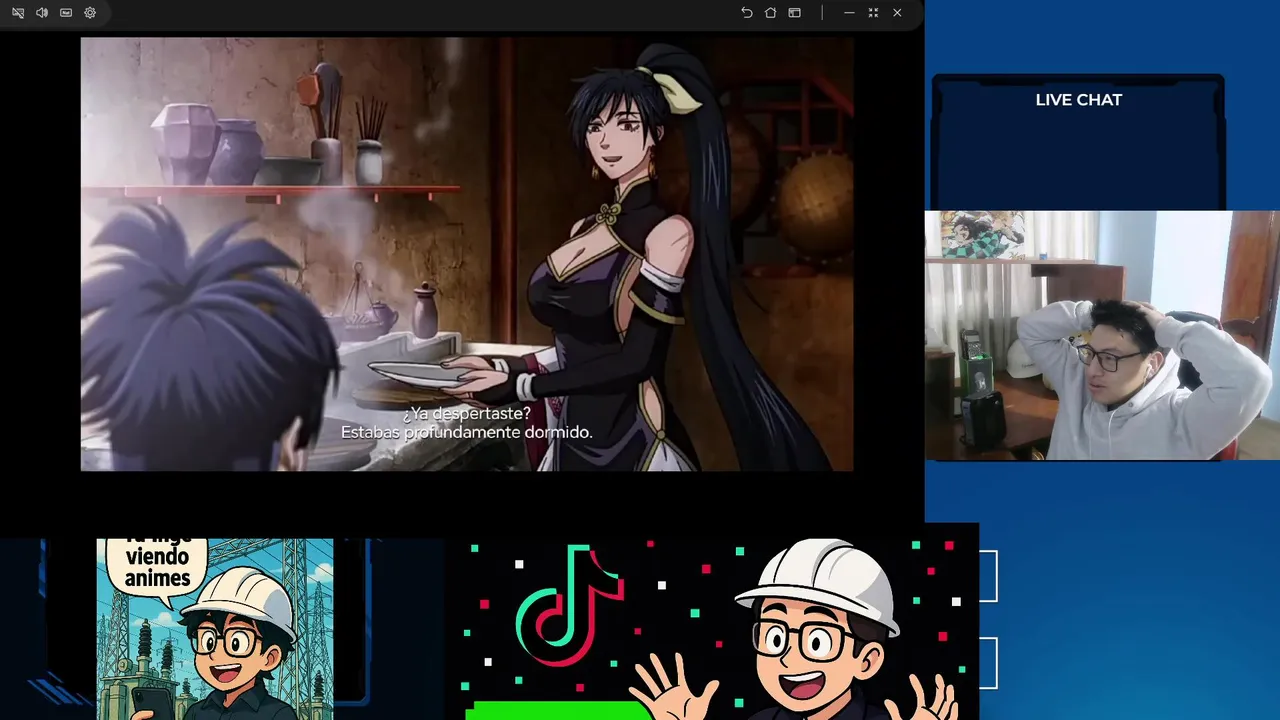Toggle fullscreen with the four-arrows icon

(873, 13)
